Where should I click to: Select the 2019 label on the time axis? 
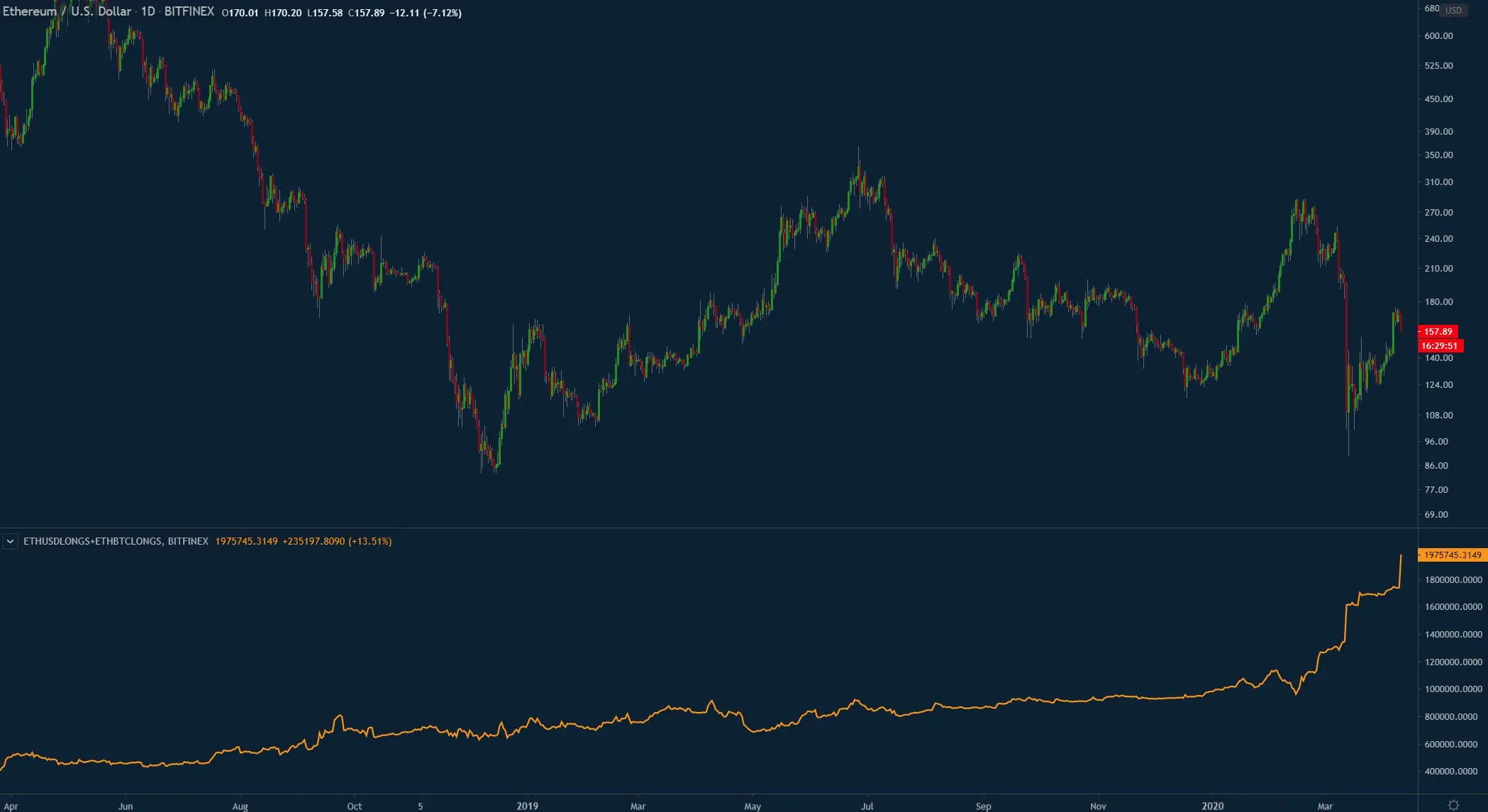coord(528,806)
